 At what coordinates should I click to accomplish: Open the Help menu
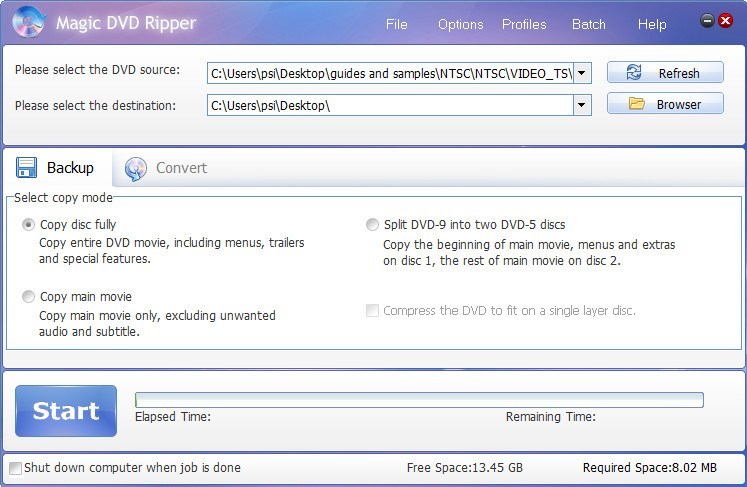(x=652, y=24)
